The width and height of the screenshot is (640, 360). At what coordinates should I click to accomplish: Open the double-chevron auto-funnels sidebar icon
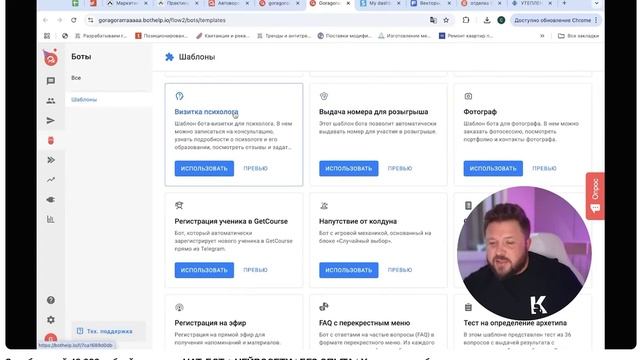pos(51,160)
